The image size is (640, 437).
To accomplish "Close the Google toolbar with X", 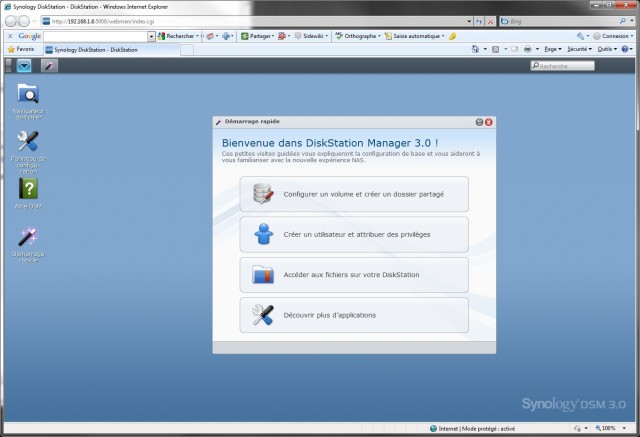I will (x=11, y=36).
